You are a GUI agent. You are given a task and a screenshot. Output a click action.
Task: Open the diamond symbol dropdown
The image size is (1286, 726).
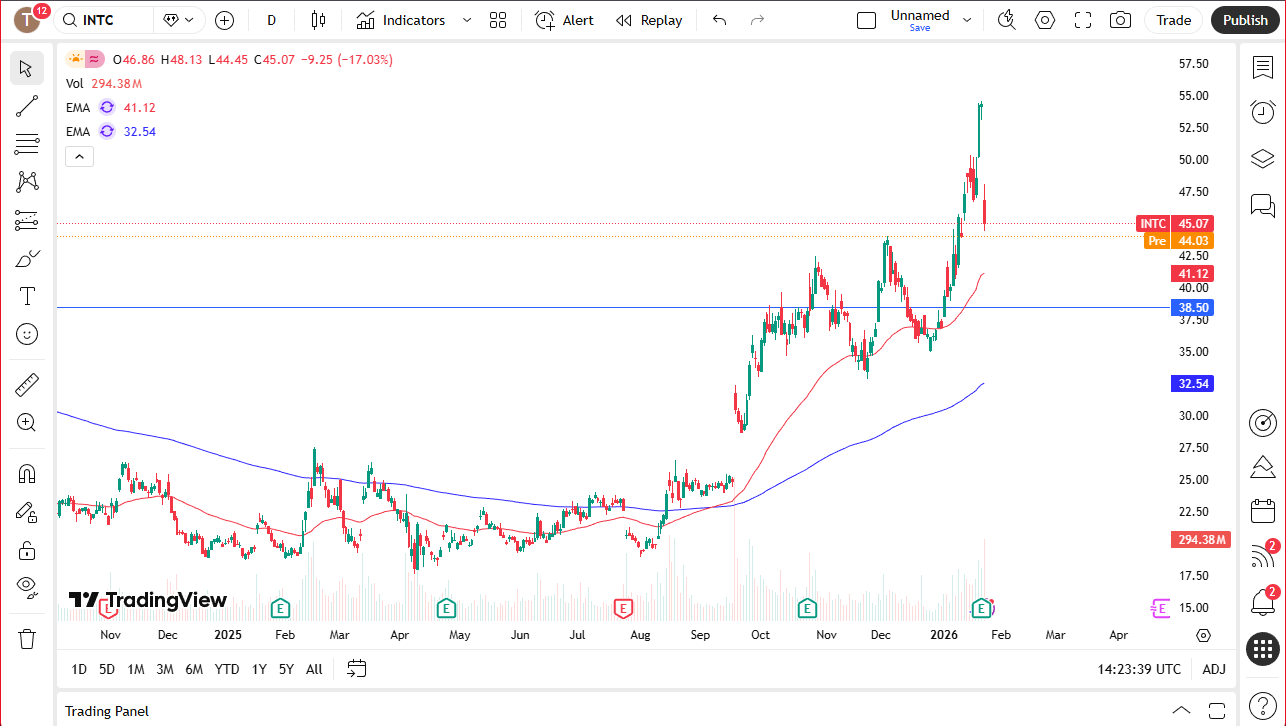[177, 20]
